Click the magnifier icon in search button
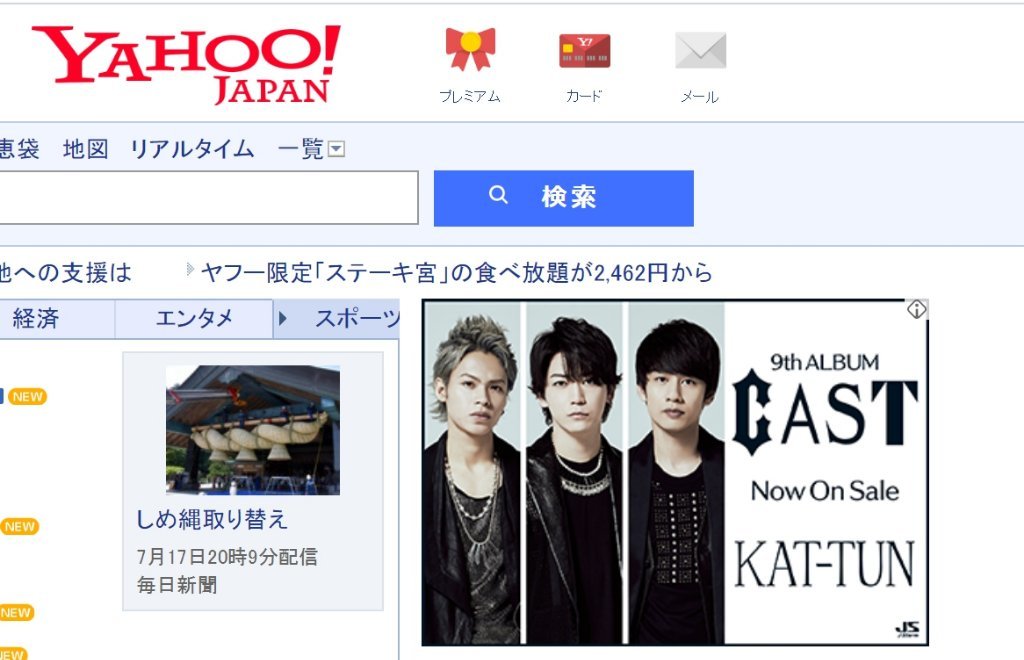The width and height of the screenshot is (1024, 660). [498, 195]
